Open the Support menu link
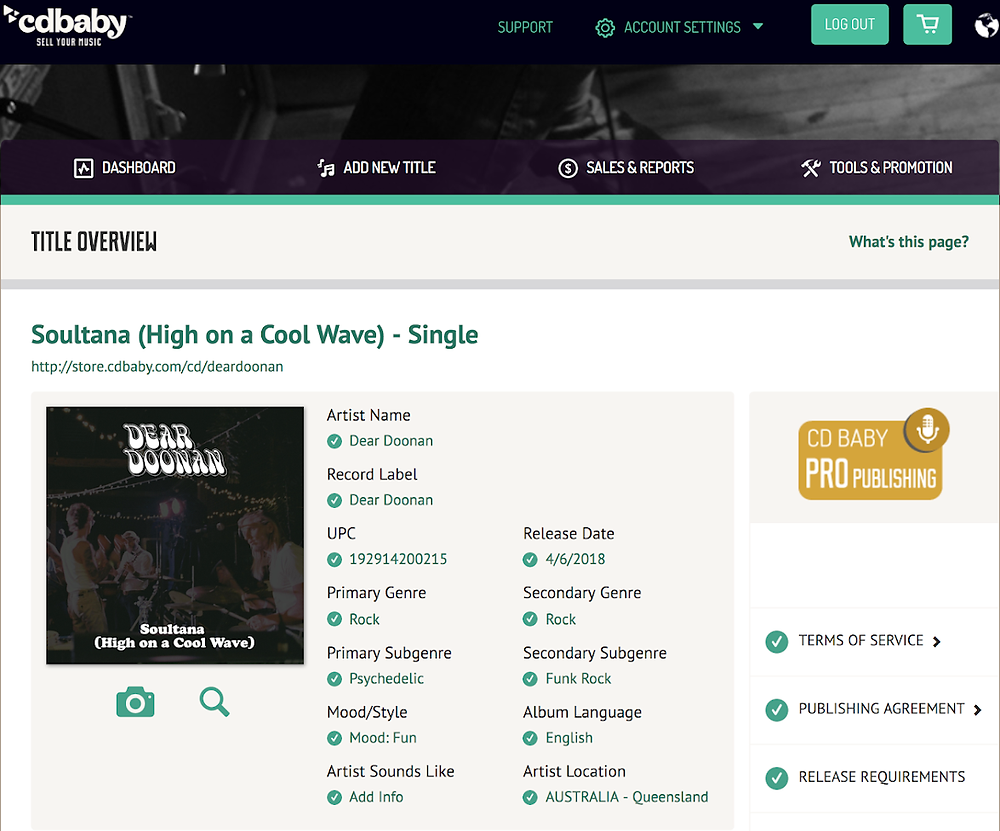Screen dimensions: 1000x831 (525, 27)
